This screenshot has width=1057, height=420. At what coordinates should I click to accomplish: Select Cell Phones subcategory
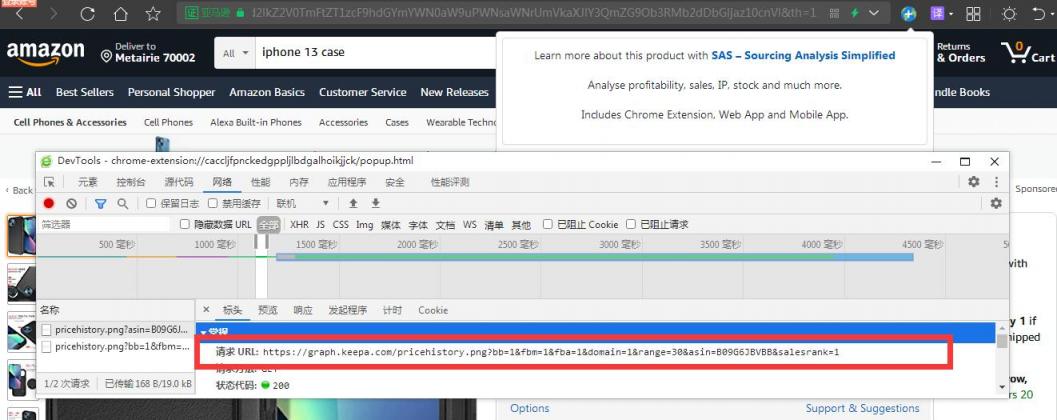(x=169, y=123)
